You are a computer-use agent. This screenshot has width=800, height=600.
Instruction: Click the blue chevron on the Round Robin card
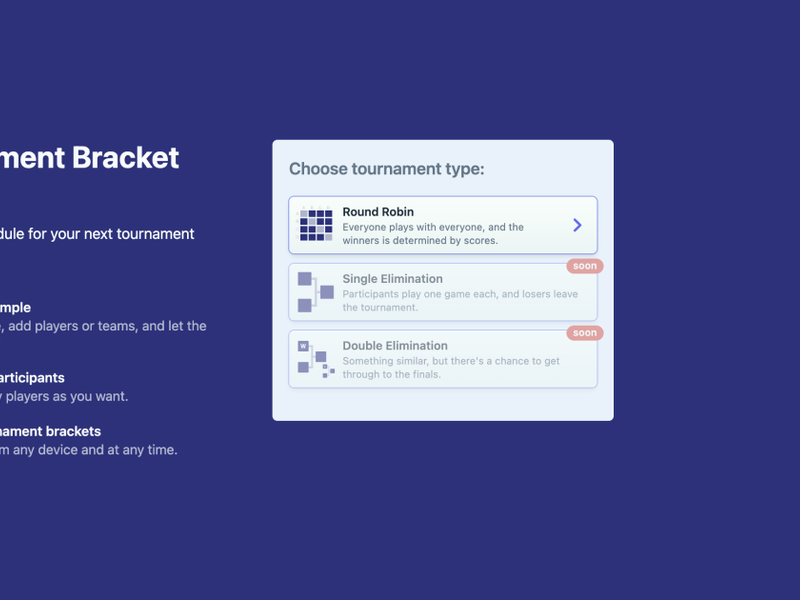point(577,224)
